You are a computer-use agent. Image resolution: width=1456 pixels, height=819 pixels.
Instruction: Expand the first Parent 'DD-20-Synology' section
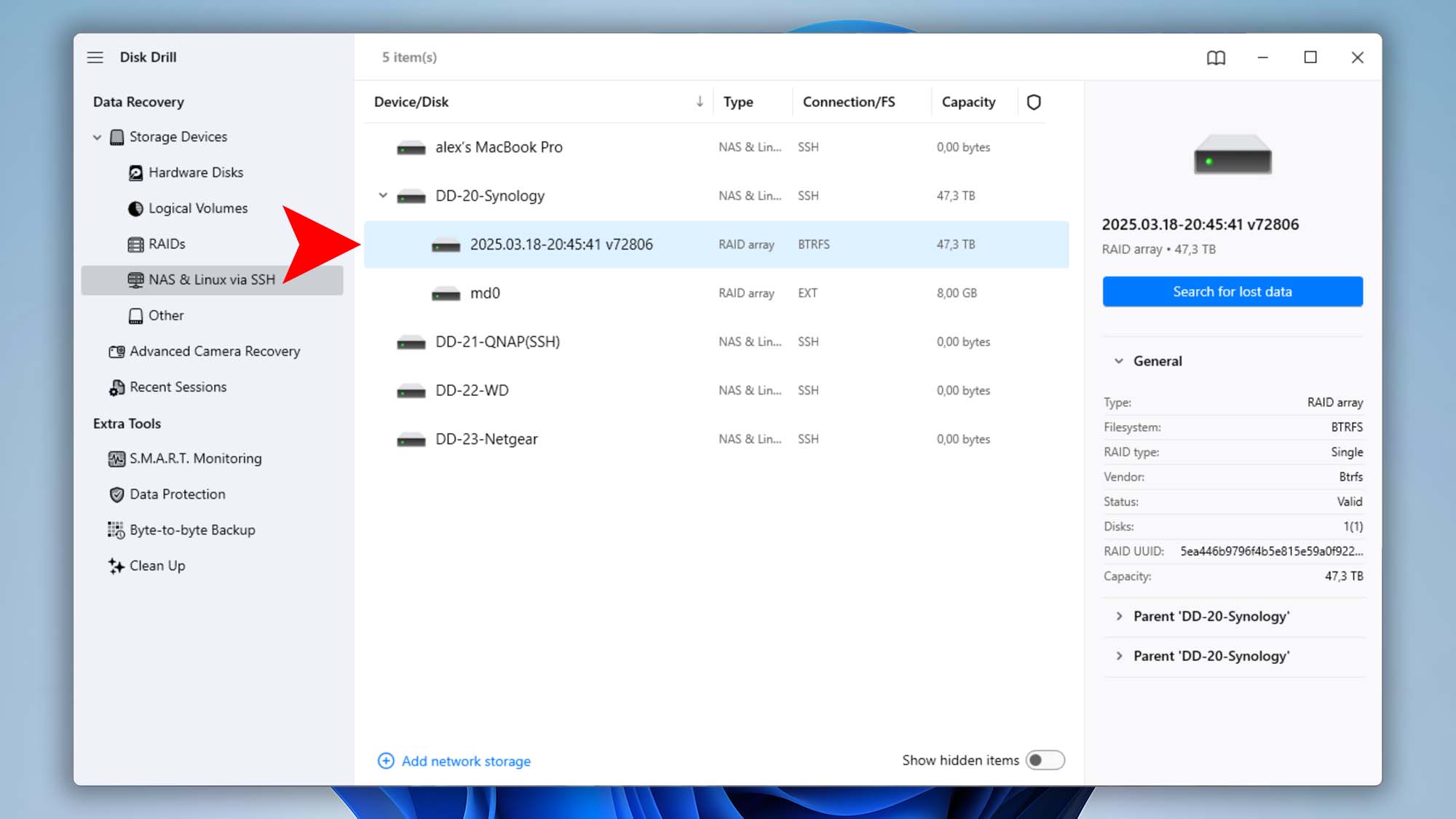[x=1119, y=617]
